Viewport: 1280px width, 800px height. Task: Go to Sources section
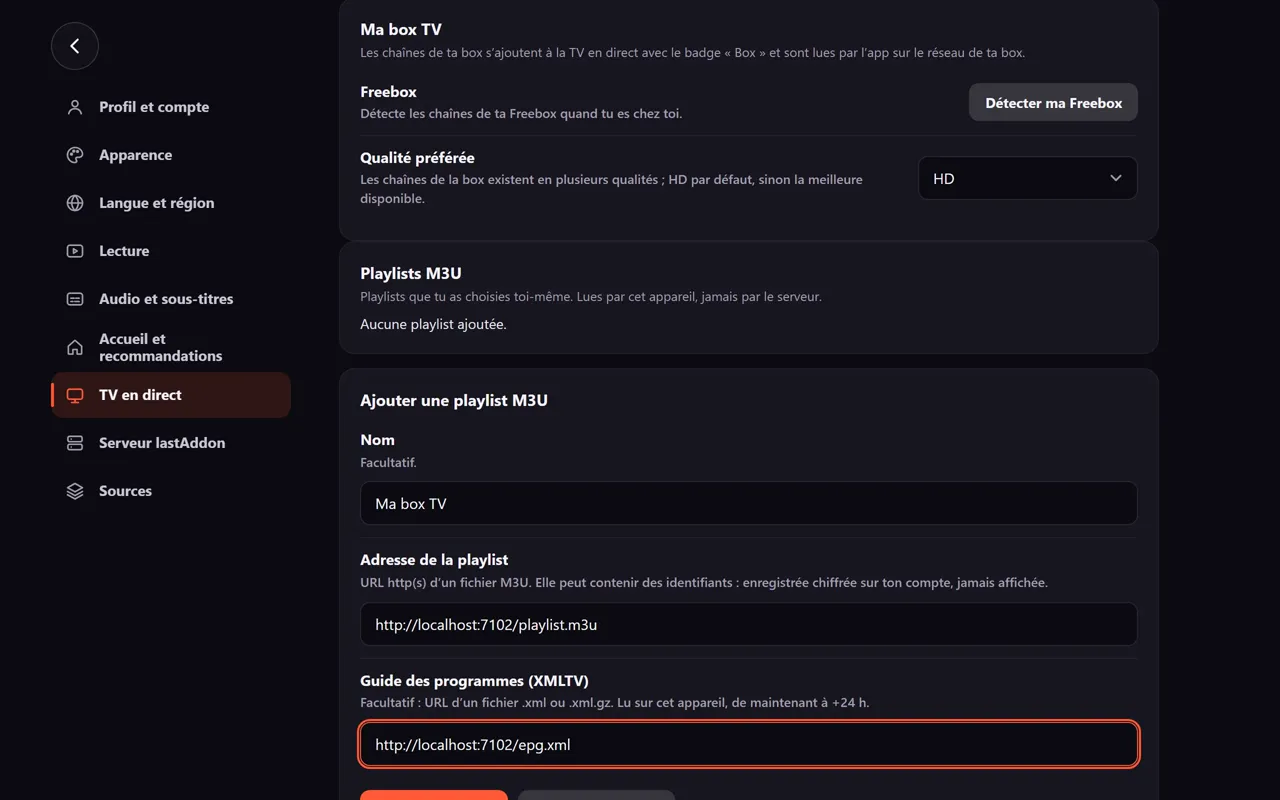pos(171,491)
